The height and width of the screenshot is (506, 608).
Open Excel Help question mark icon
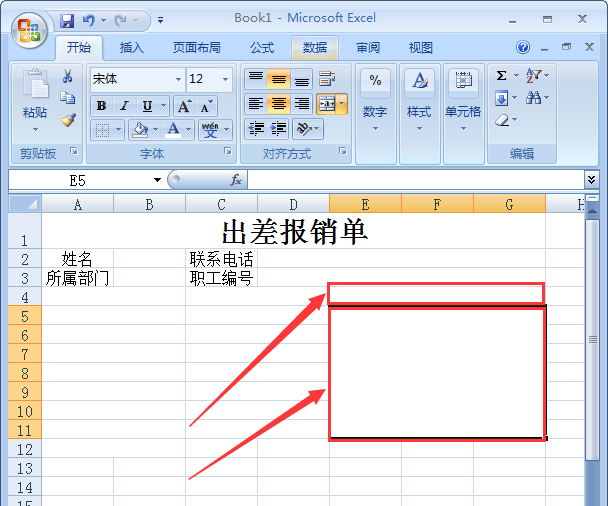pyautogui.click(x=523, y=47)
